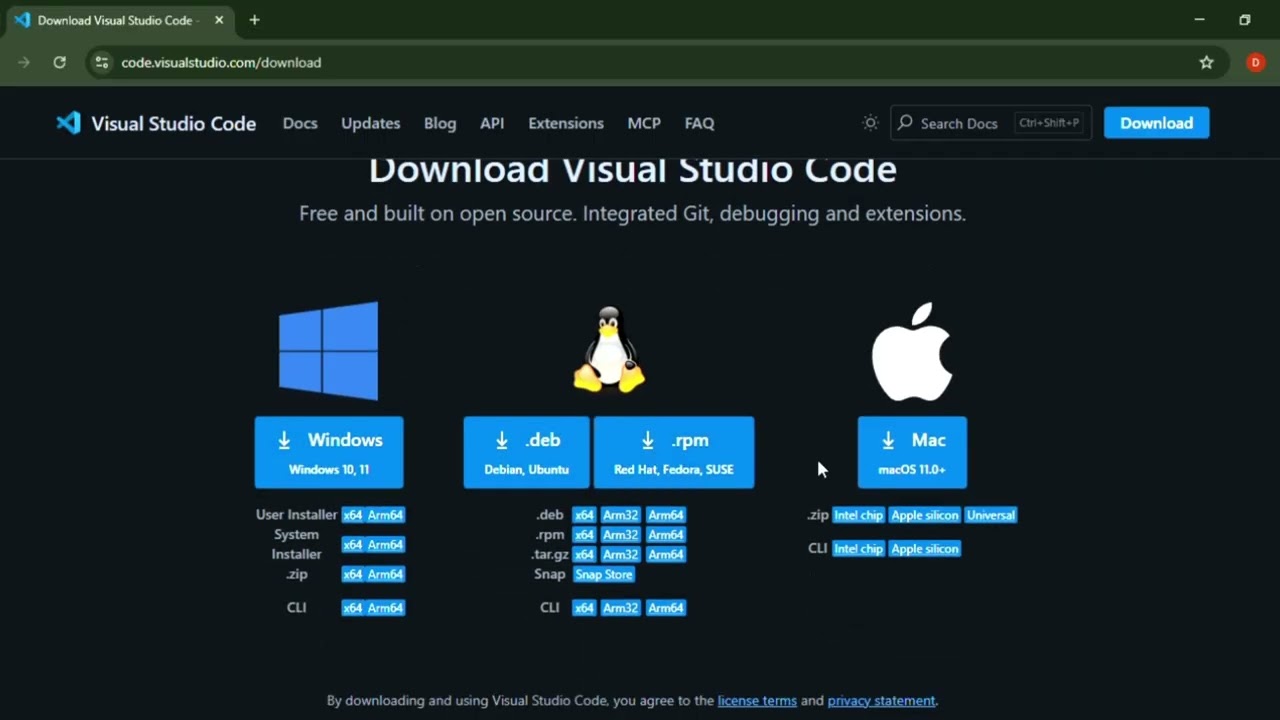The image size is (1280, 720).
Task: Open the Docs menu item
Action: 300,123
